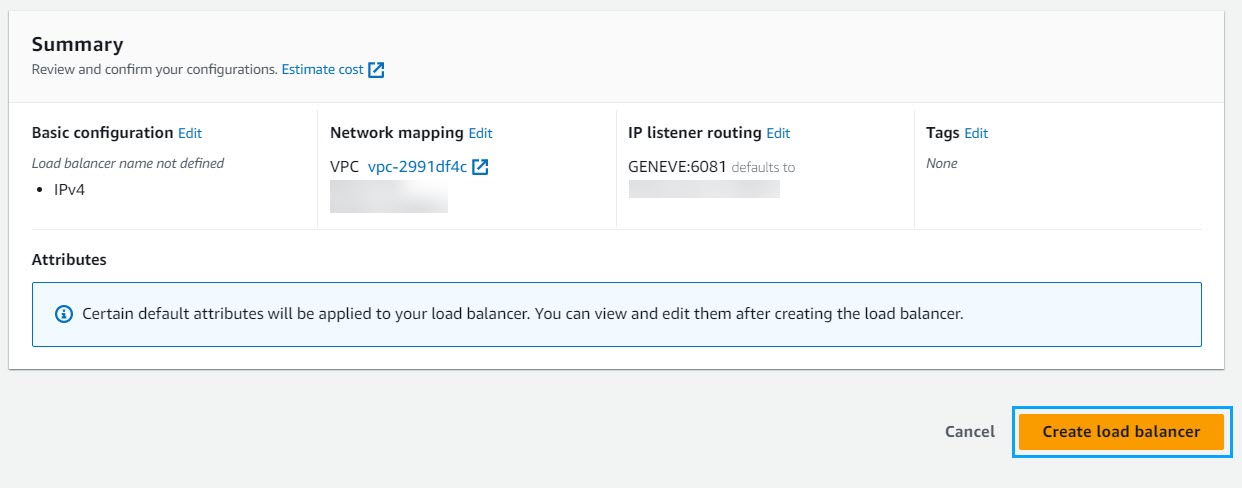Click the Create load balancer button
The width and height of the screenshot is (1242, 488).
(x=1121, y=432)
